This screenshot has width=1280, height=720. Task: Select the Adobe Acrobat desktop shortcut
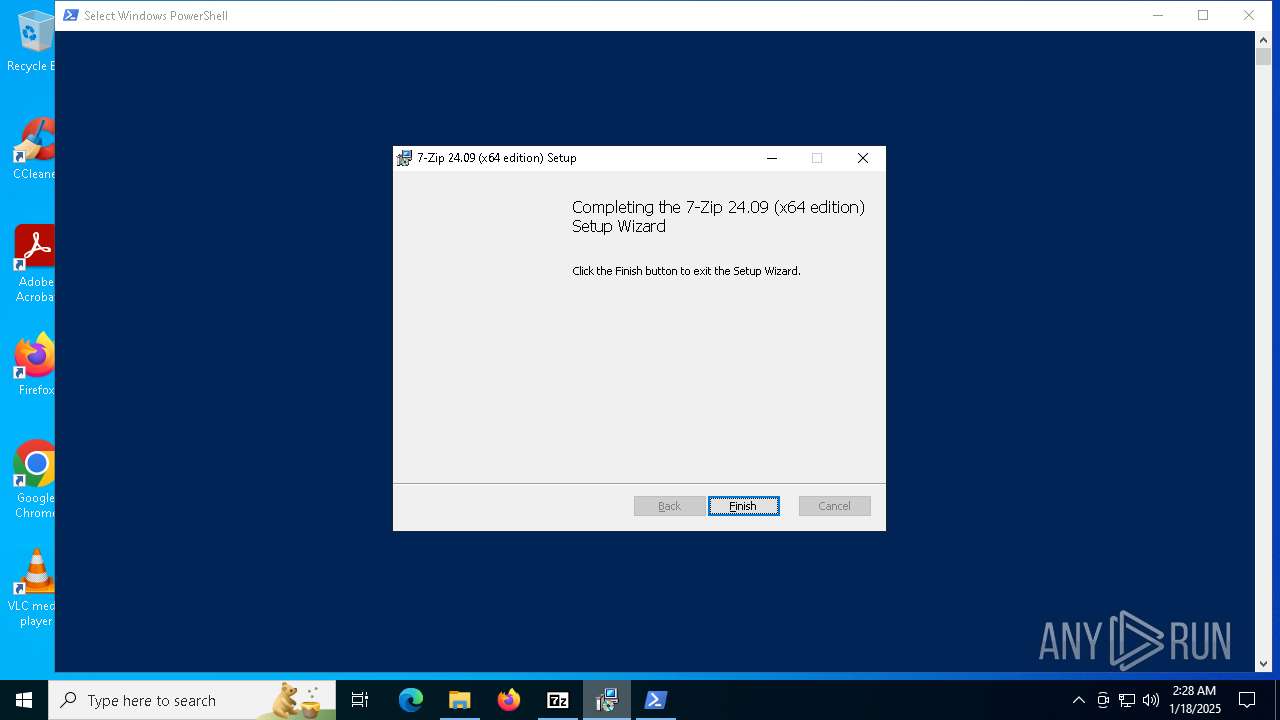click(x=34, y=264)
